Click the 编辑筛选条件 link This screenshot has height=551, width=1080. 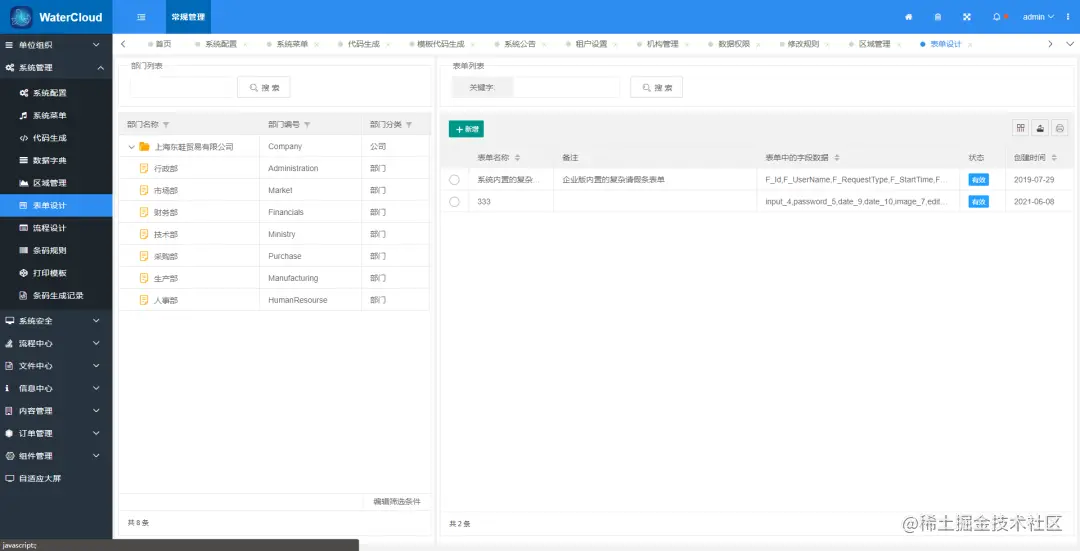click(397, 501)
